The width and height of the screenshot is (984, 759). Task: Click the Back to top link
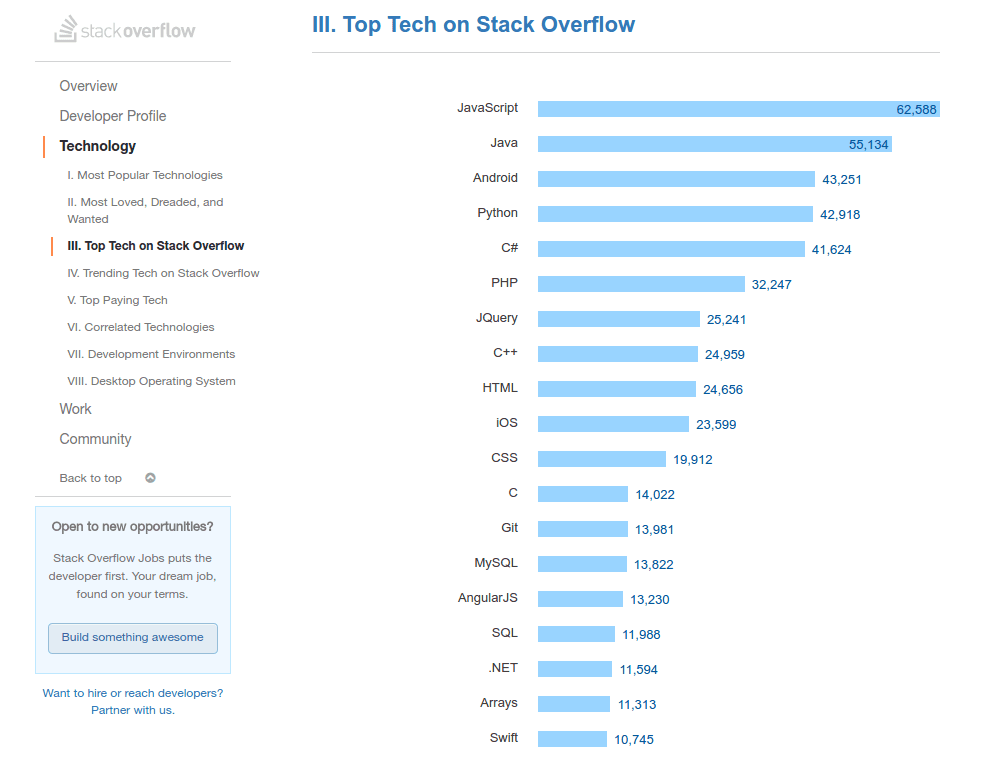(90, 478)
